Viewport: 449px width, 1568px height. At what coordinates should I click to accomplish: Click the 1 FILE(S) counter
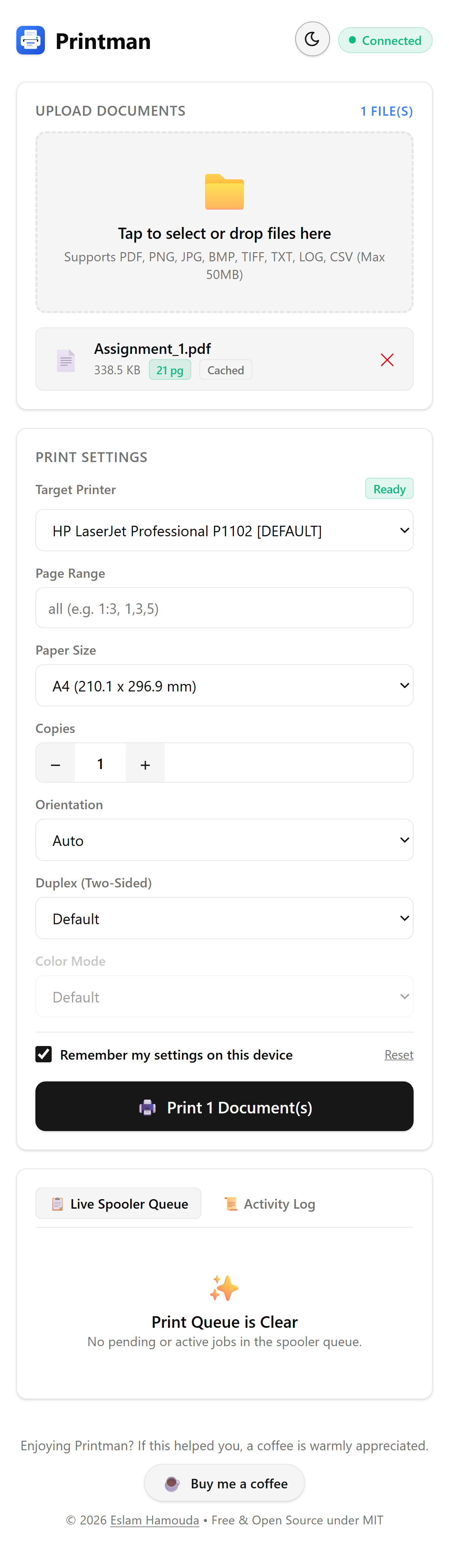tap(386, 111)
